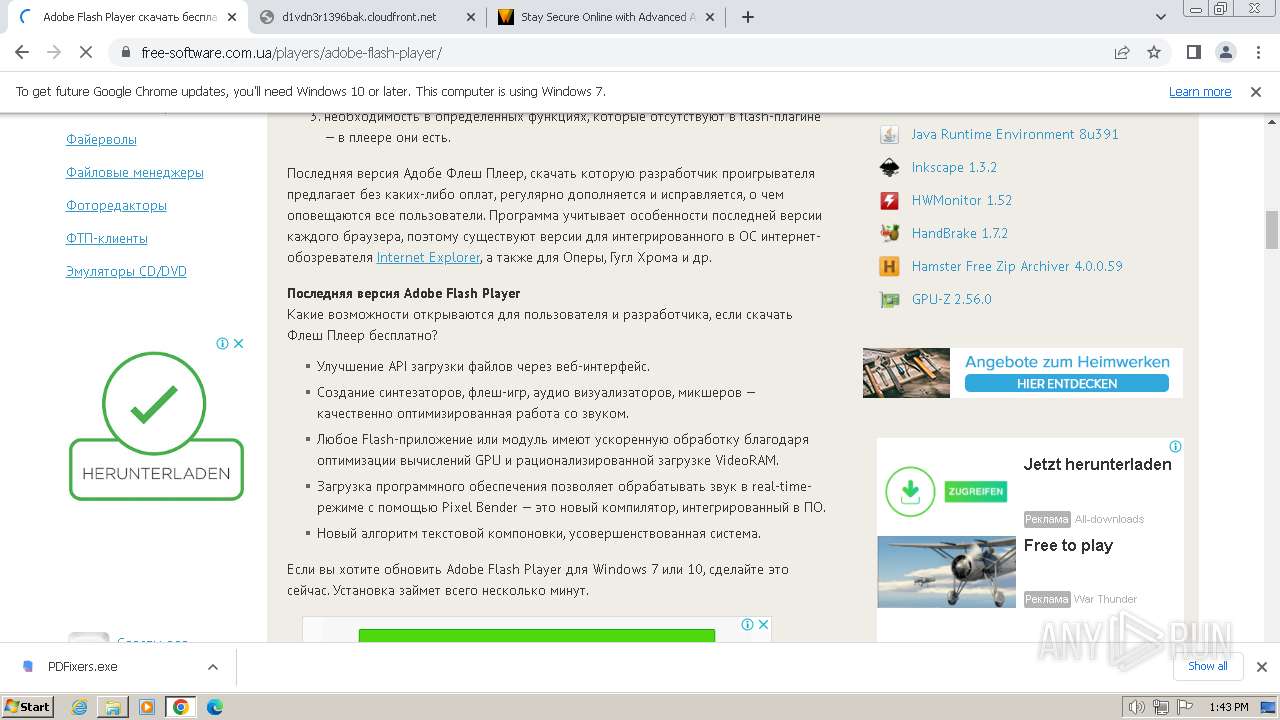Click the Learn more link
The height and width of the screenshot is (720, 1280).
point(1200,91)
